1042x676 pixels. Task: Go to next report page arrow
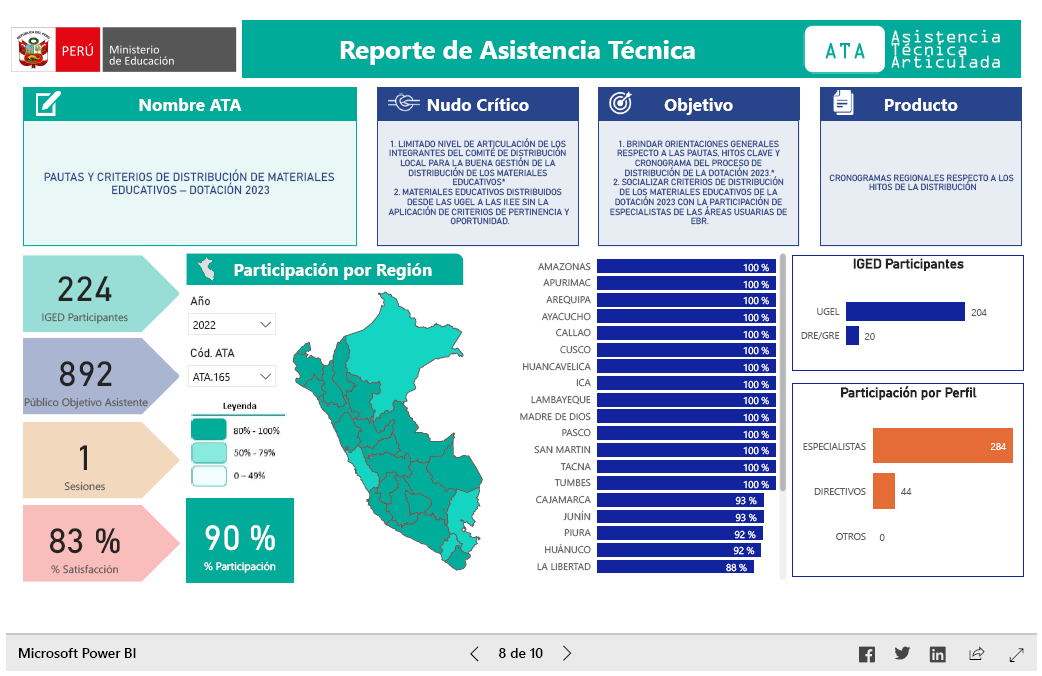tap(567, 653)
